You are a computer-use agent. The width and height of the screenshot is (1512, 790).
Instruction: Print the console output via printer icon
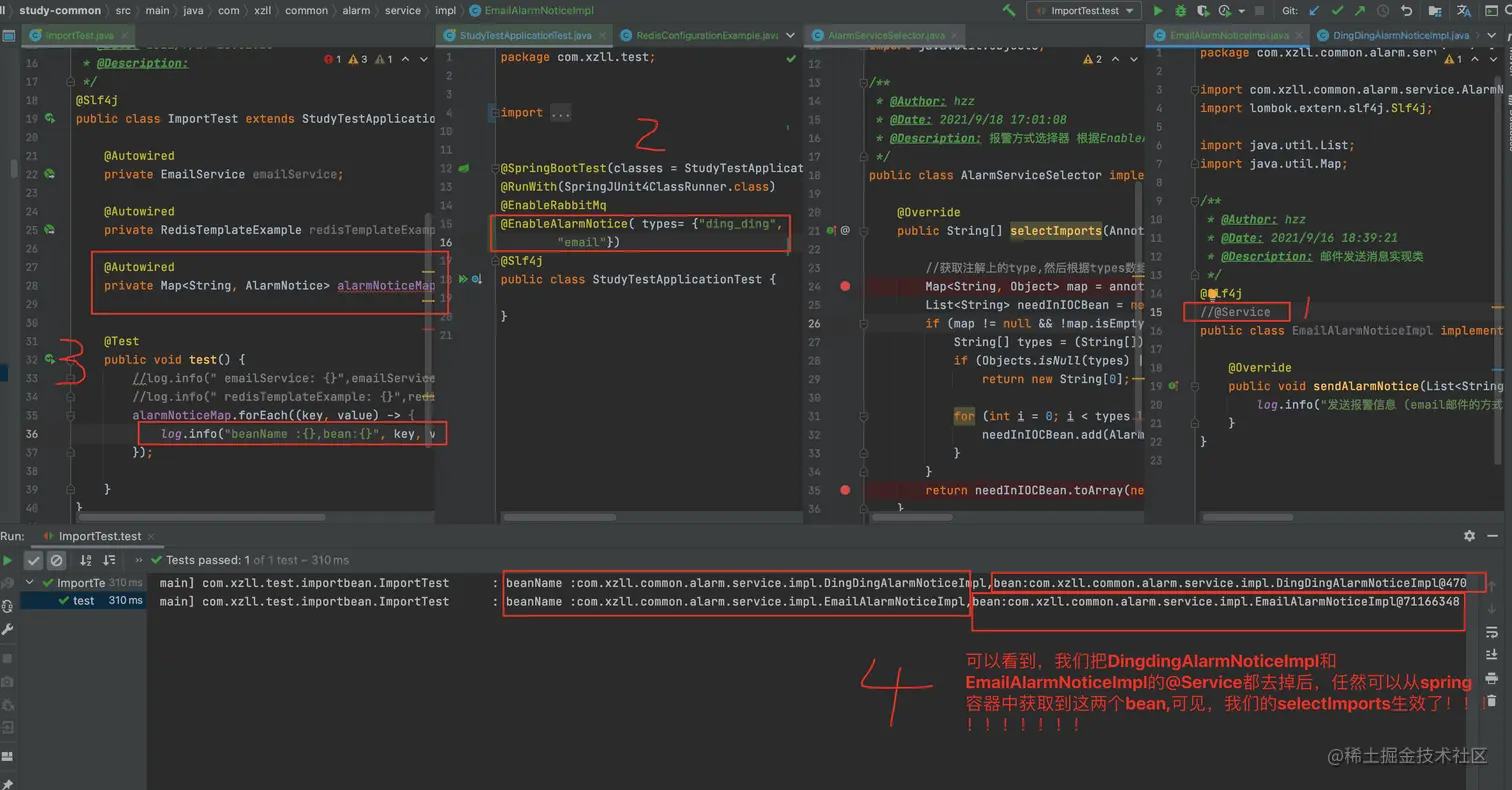(1492, 678)
